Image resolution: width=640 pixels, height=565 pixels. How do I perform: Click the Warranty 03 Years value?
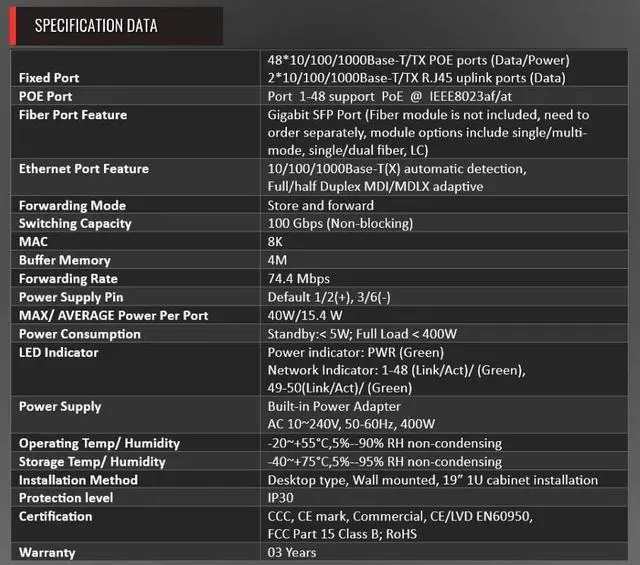pos(292,552)
